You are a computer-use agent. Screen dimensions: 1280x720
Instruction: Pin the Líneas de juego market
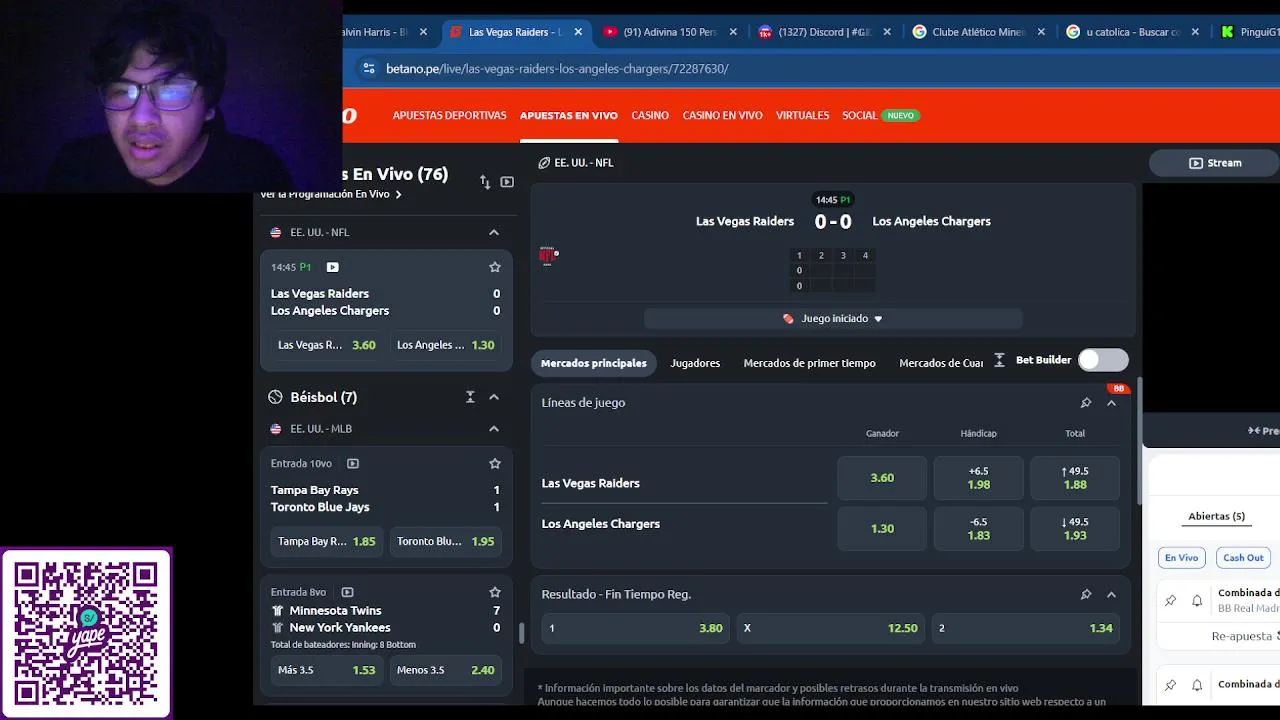tap(1086, 403)
